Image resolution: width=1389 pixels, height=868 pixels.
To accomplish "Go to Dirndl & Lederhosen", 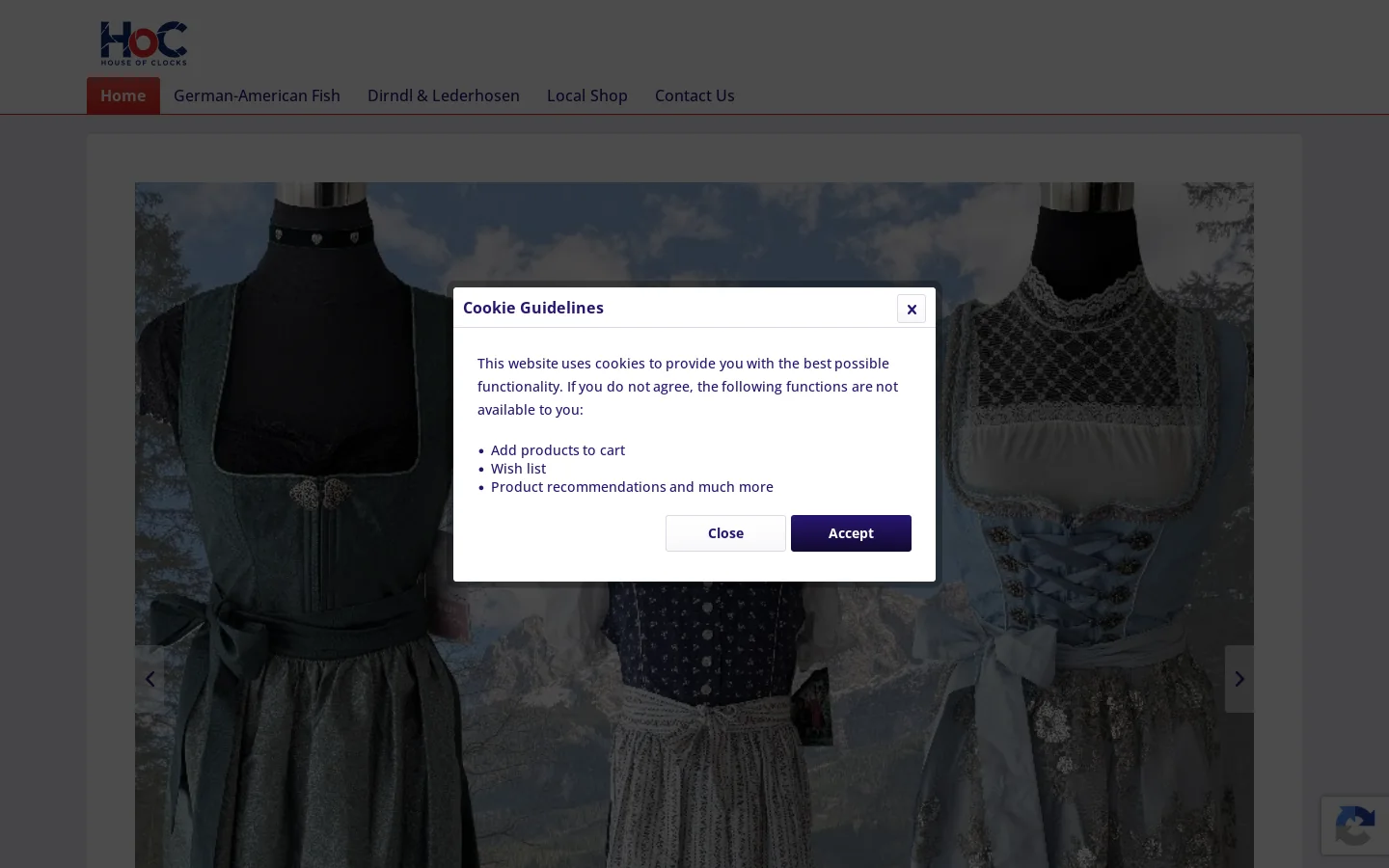I will pyautogui.click(x=444, y=95).
